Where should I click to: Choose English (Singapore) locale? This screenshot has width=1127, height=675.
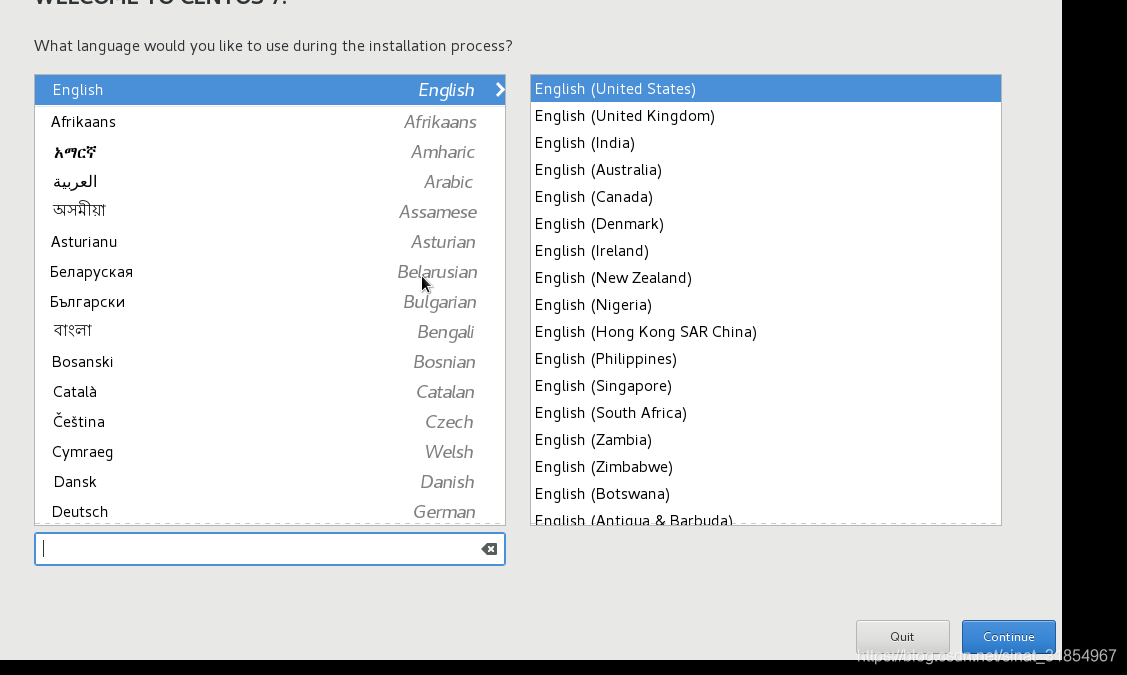point(765,386)
